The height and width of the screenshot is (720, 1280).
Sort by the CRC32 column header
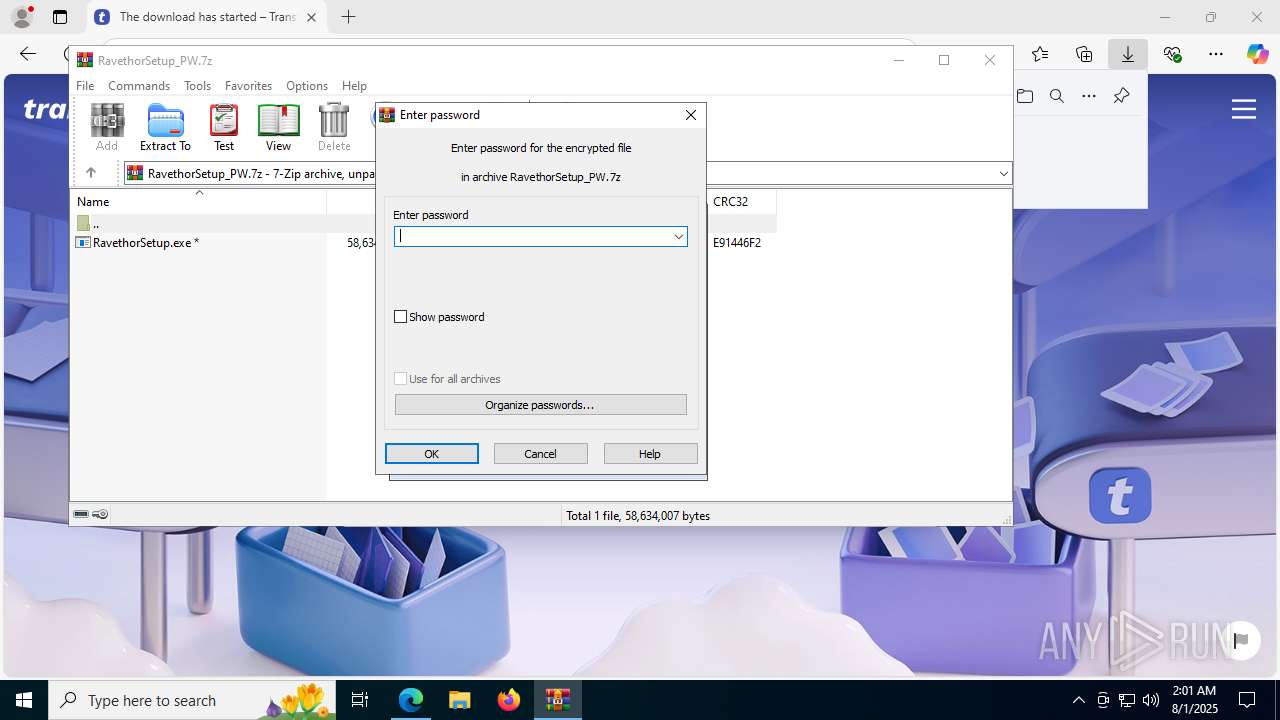tap(731, 202)
